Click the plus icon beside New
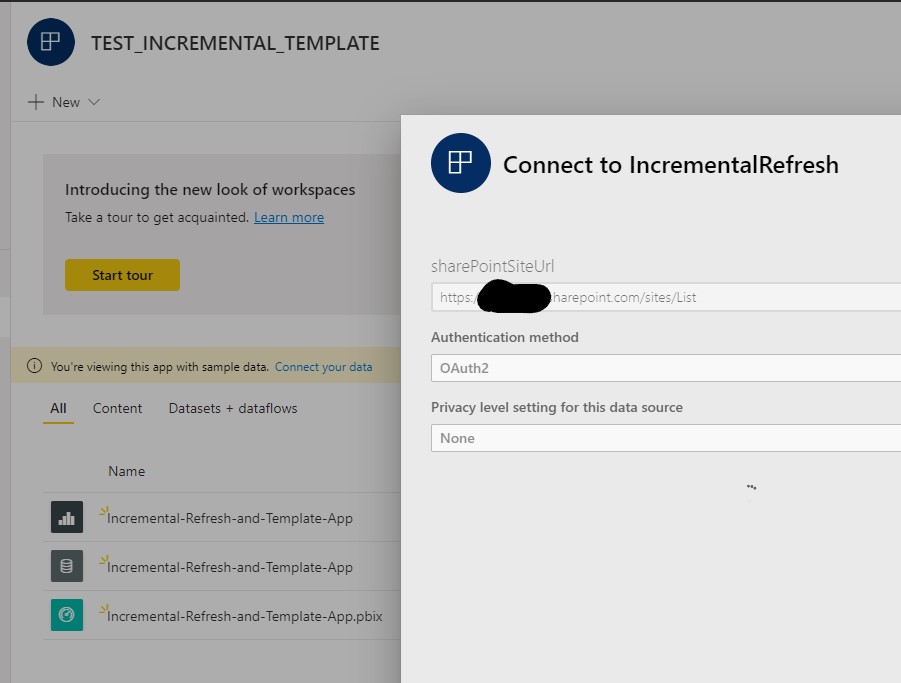This screenshot has width=901, height=683. pos(36,102)
